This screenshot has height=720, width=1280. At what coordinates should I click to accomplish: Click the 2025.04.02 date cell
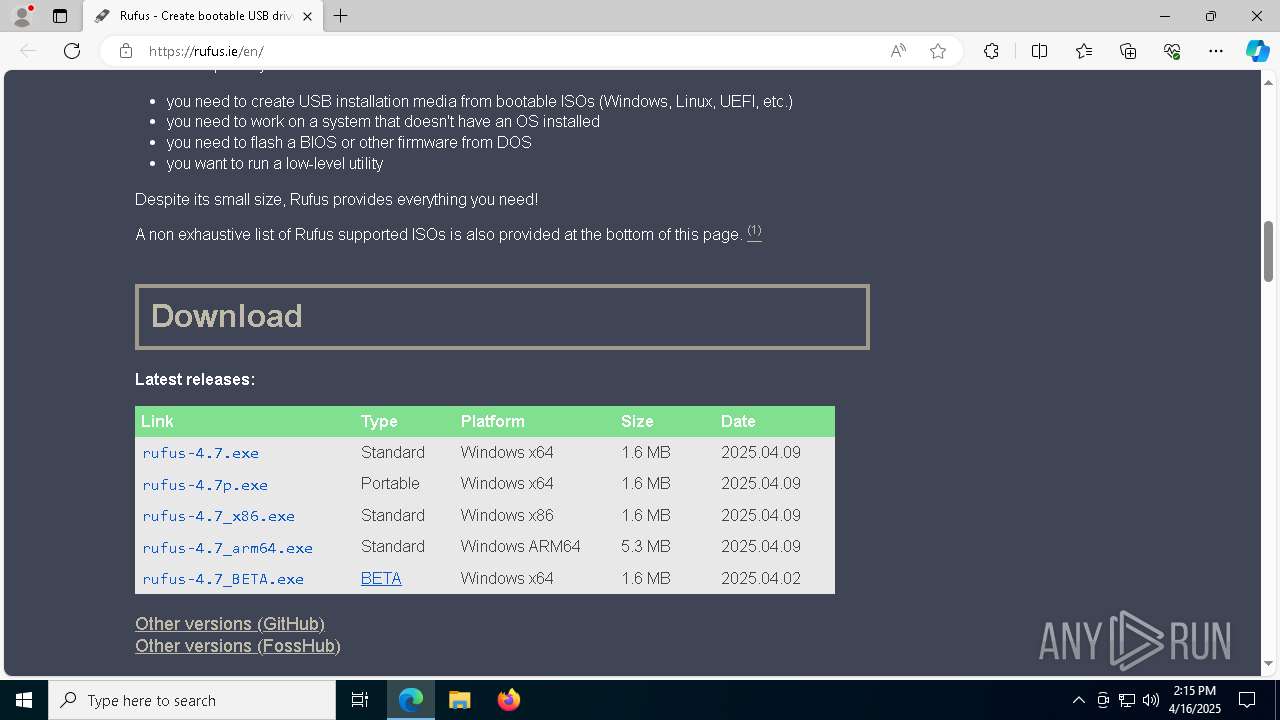tap(761, 578)
